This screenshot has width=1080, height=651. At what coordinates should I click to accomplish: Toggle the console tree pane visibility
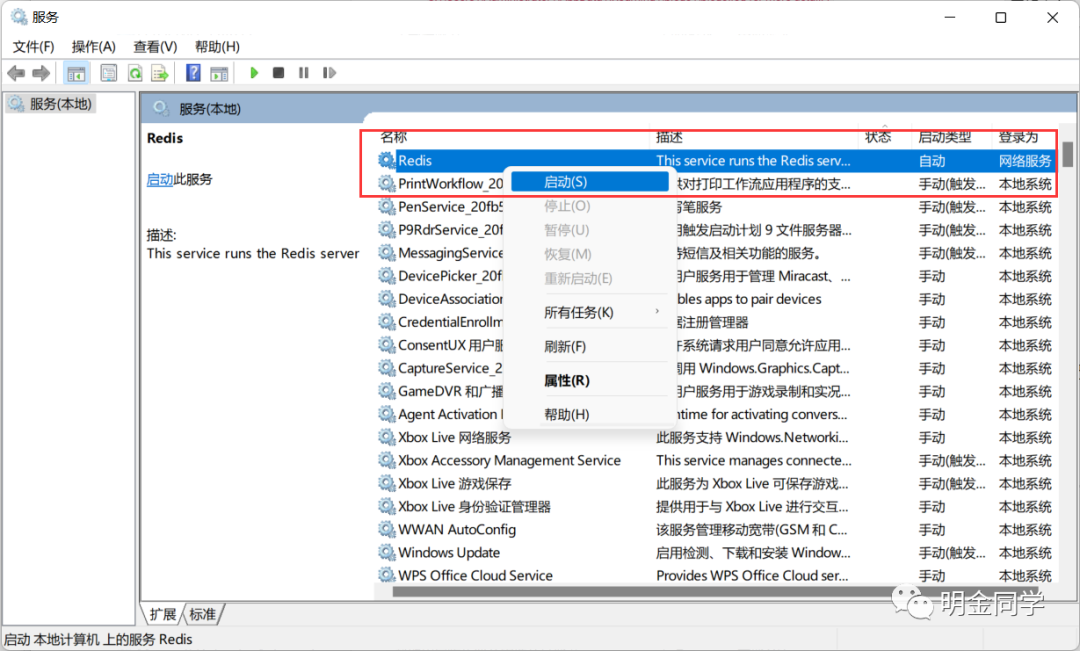75,72
